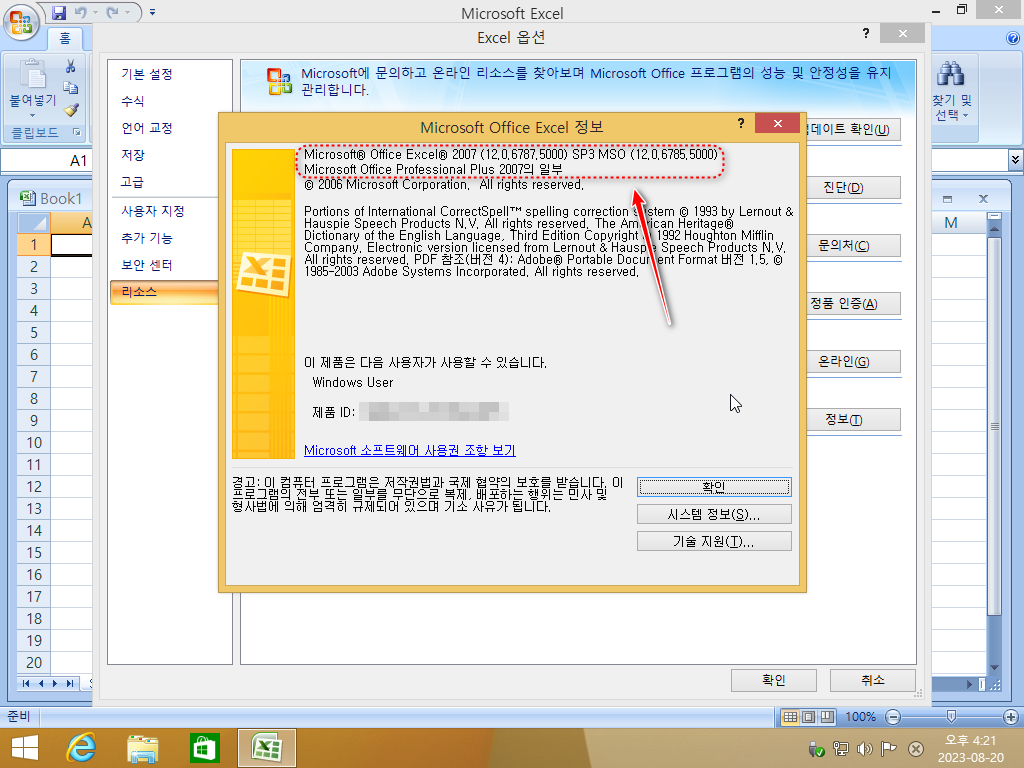Click the 정보(T) button

854,420
